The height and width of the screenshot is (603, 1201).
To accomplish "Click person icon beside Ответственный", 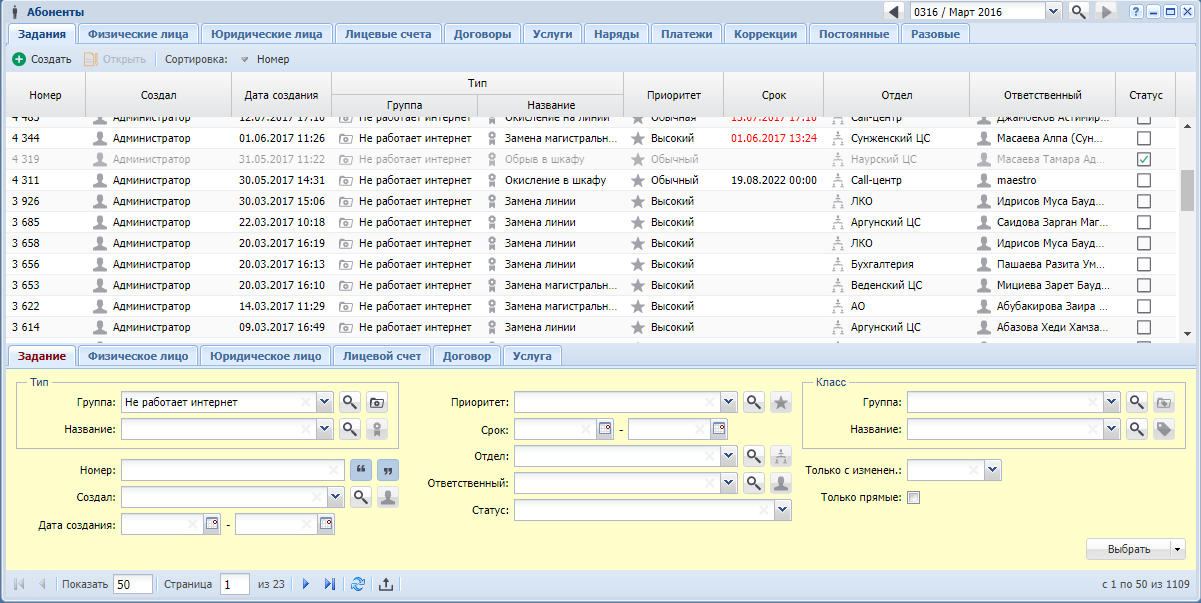I will tap(780, 483).
